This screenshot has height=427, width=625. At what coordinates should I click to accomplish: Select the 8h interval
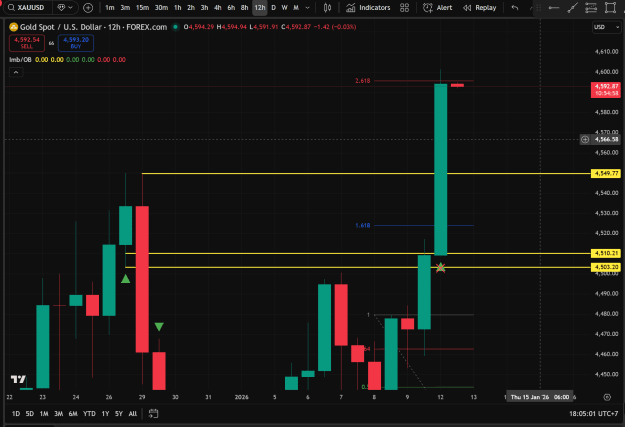(x=244, y=8)
